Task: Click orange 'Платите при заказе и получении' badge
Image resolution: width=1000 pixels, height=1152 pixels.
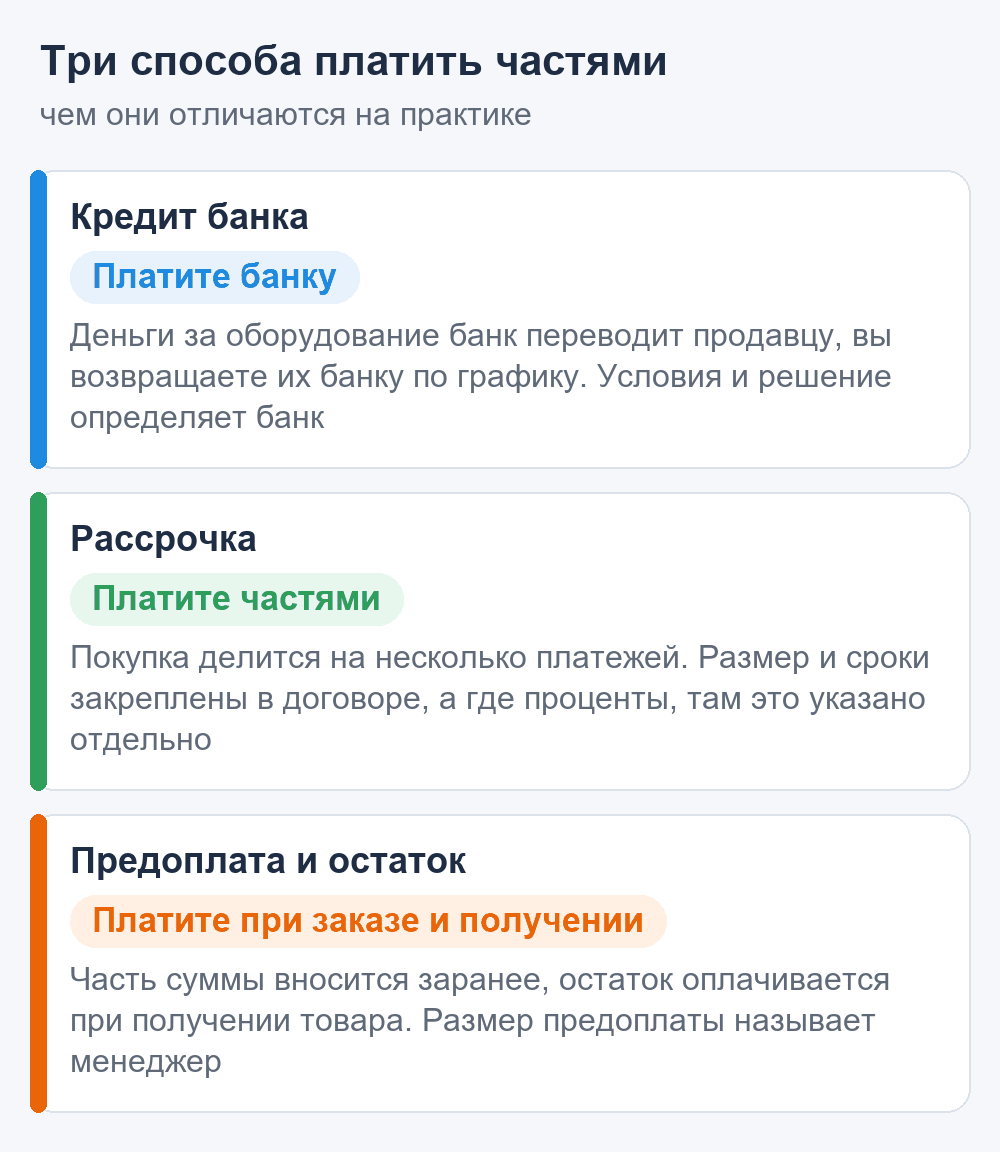Action: click(x=368, y=921)
